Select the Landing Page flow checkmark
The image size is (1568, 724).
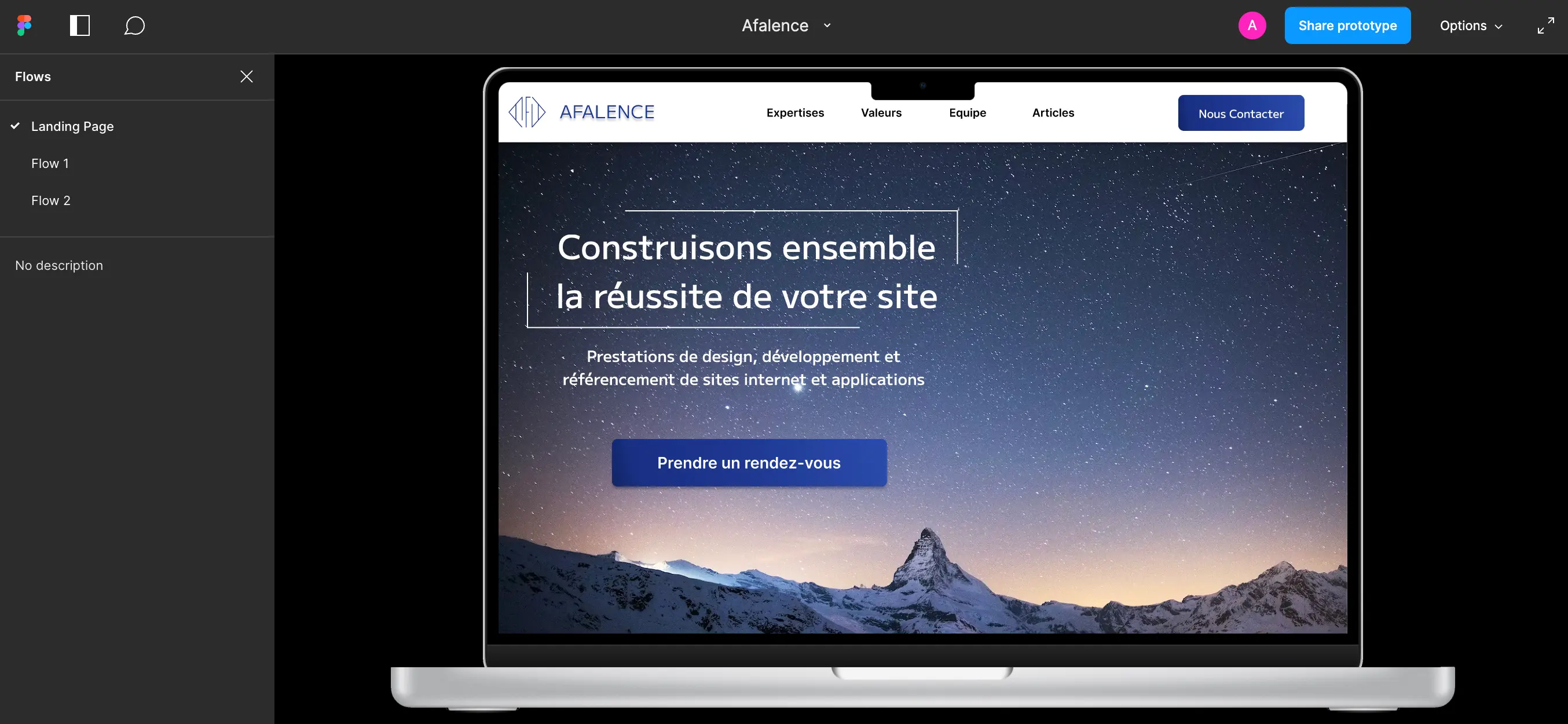15,125
